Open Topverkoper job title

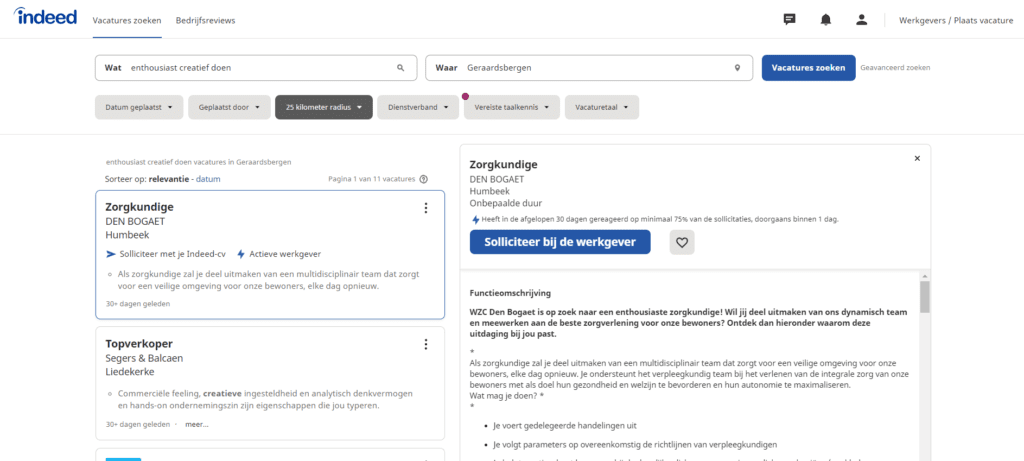click(x=138, y=343)
